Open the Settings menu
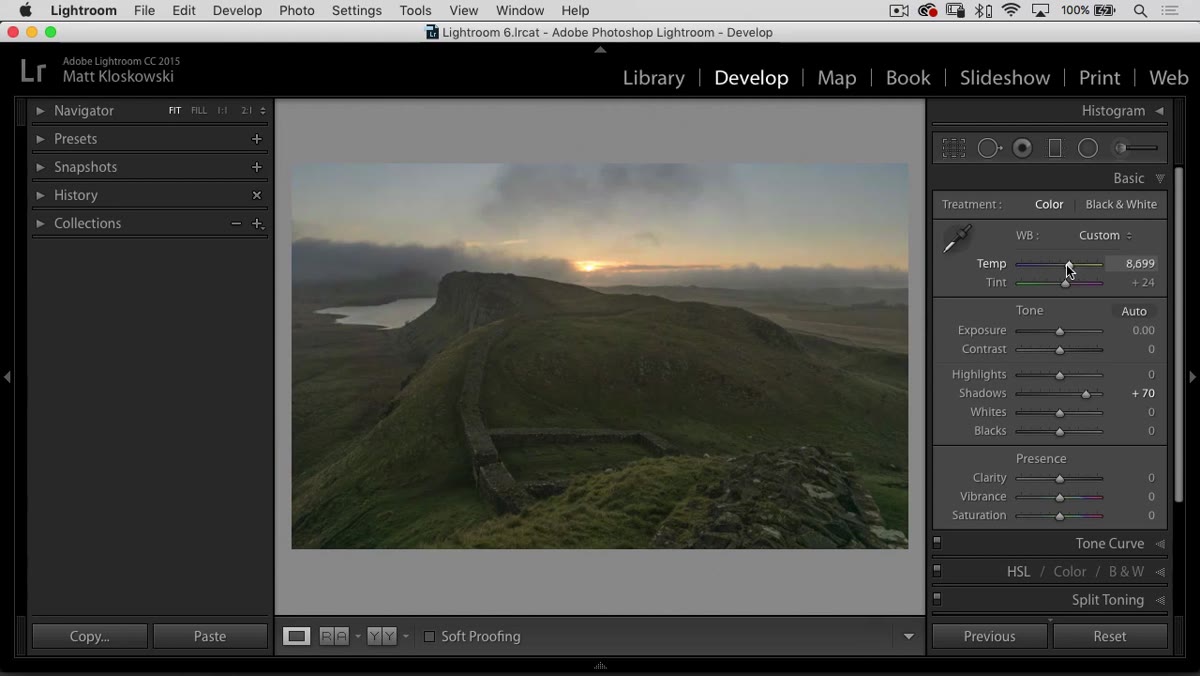 point(357,11)
